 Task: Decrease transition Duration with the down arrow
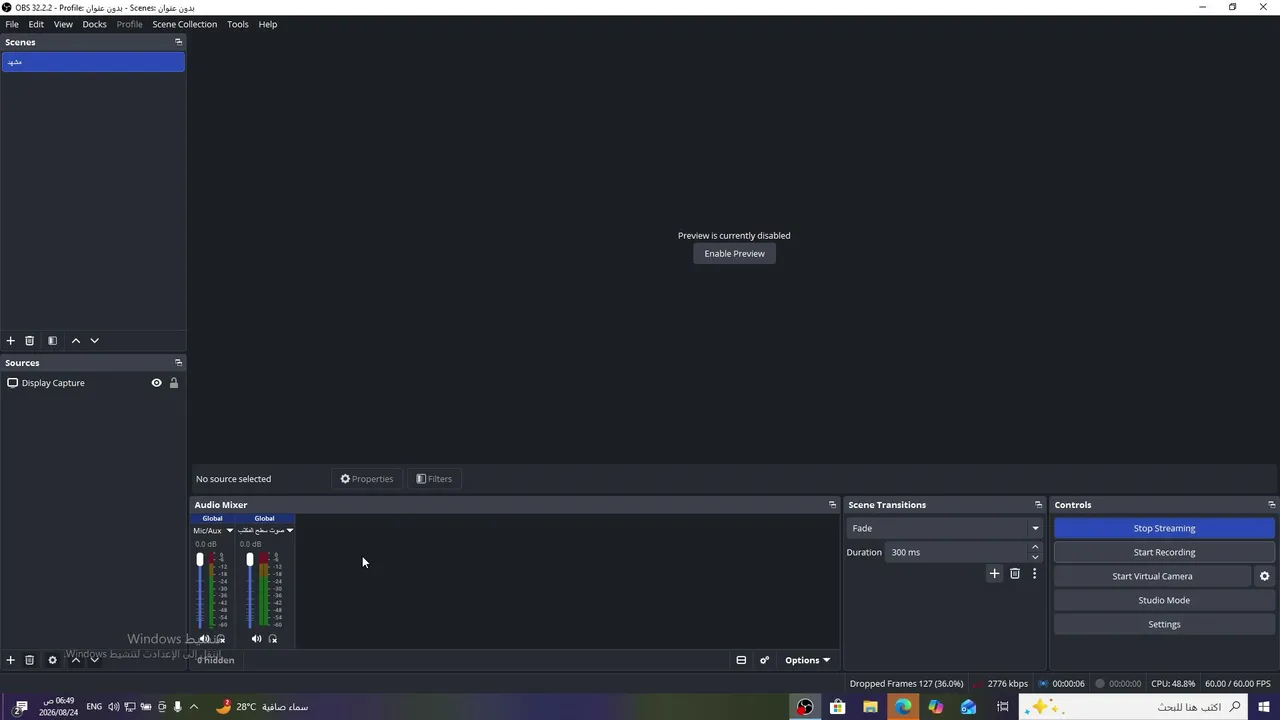[x=1035, y=557]
